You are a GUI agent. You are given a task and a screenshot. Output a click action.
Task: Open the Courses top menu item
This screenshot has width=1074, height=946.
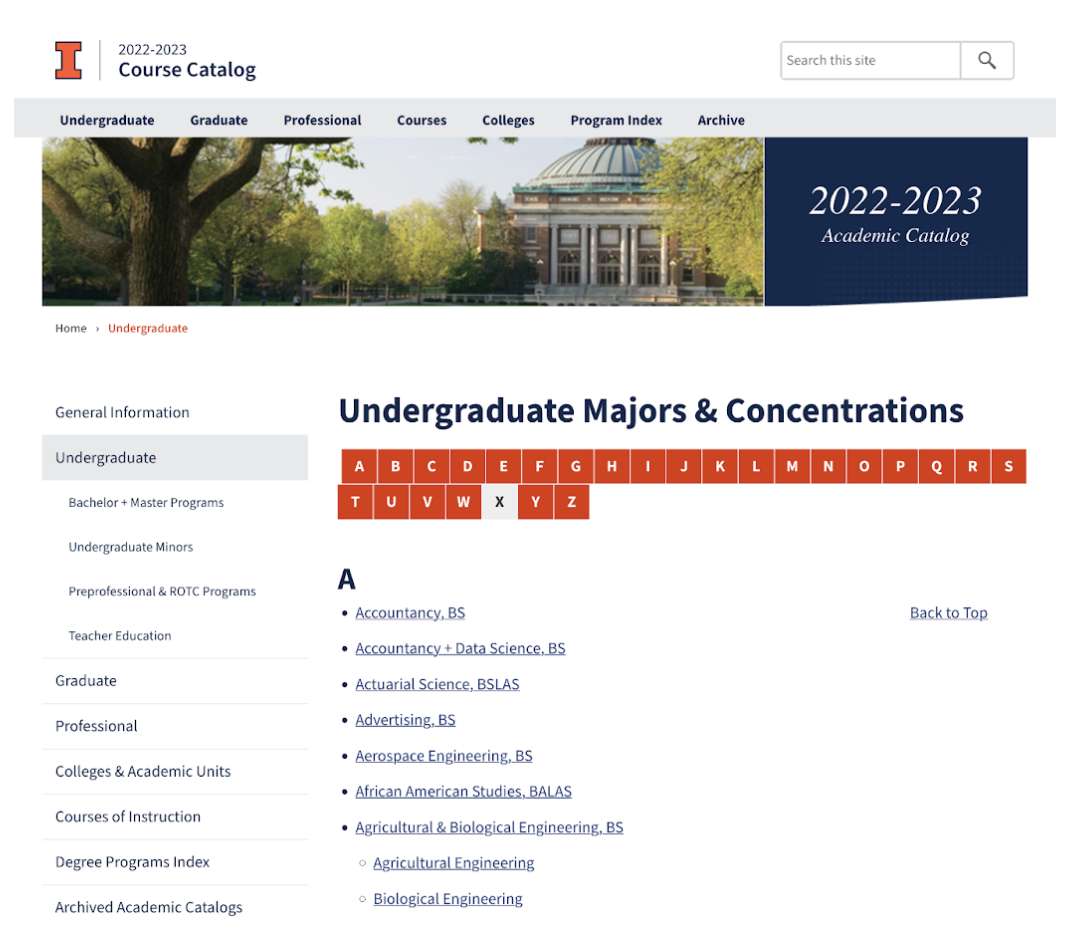[421, 120]
